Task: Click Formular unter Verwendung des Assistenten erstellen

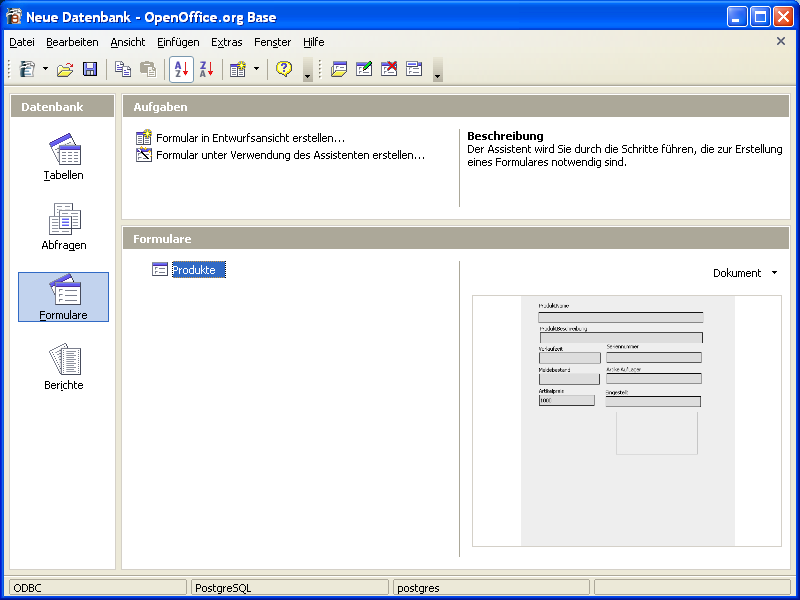Action: tap(290, 155)
